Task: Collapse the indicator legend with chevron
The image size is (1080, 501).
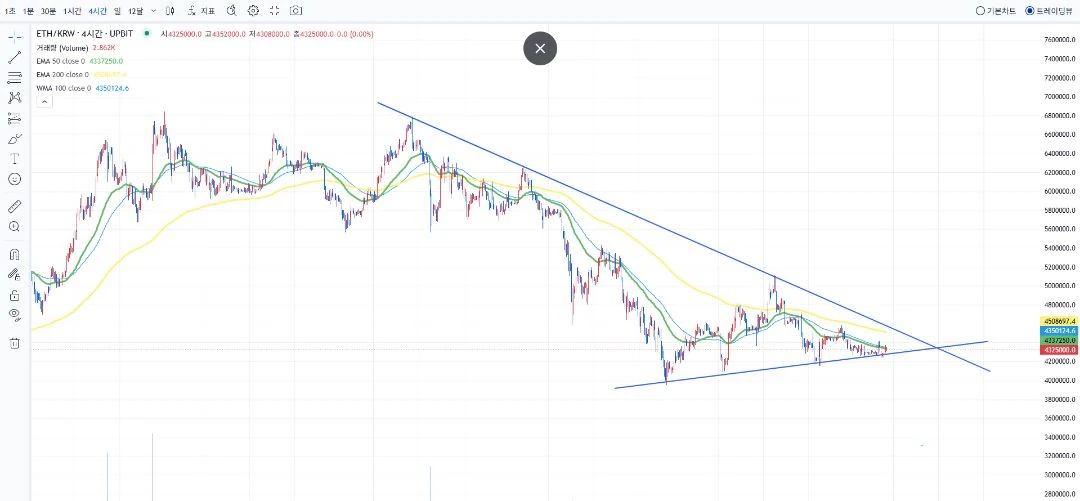Action: [x=43, y=101]
